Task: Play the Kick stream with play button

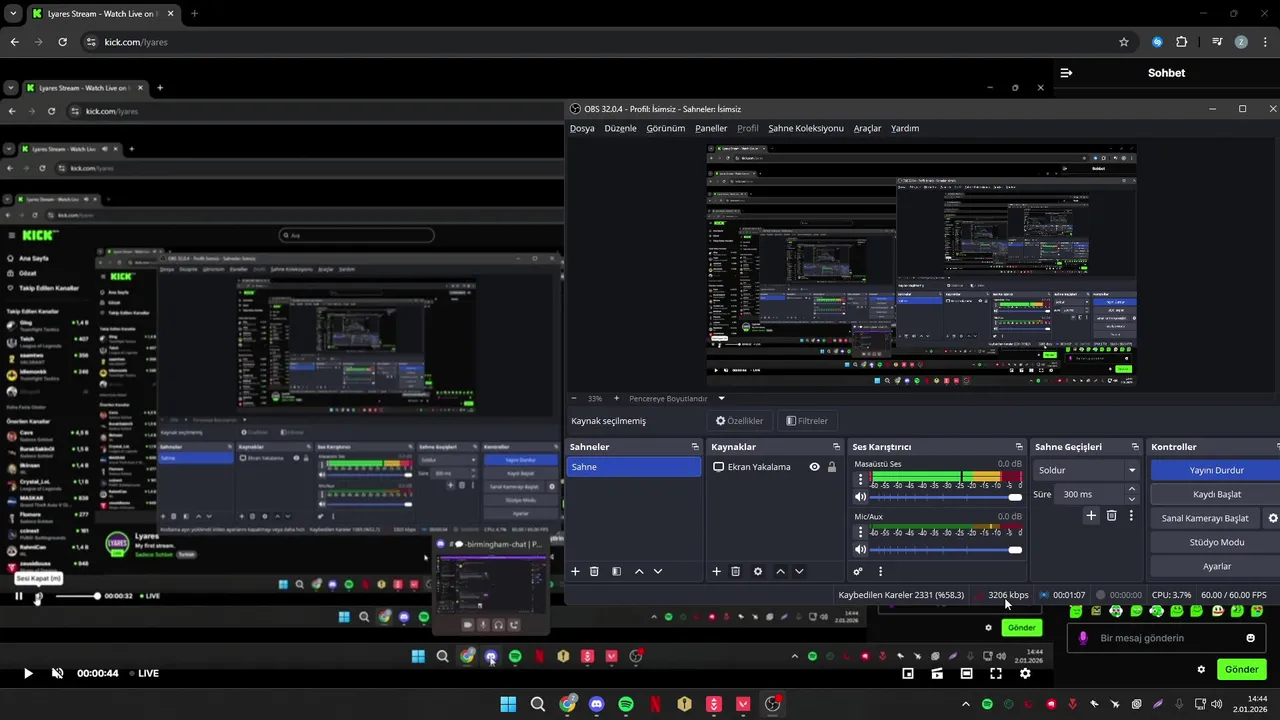Action: [28, 673]
